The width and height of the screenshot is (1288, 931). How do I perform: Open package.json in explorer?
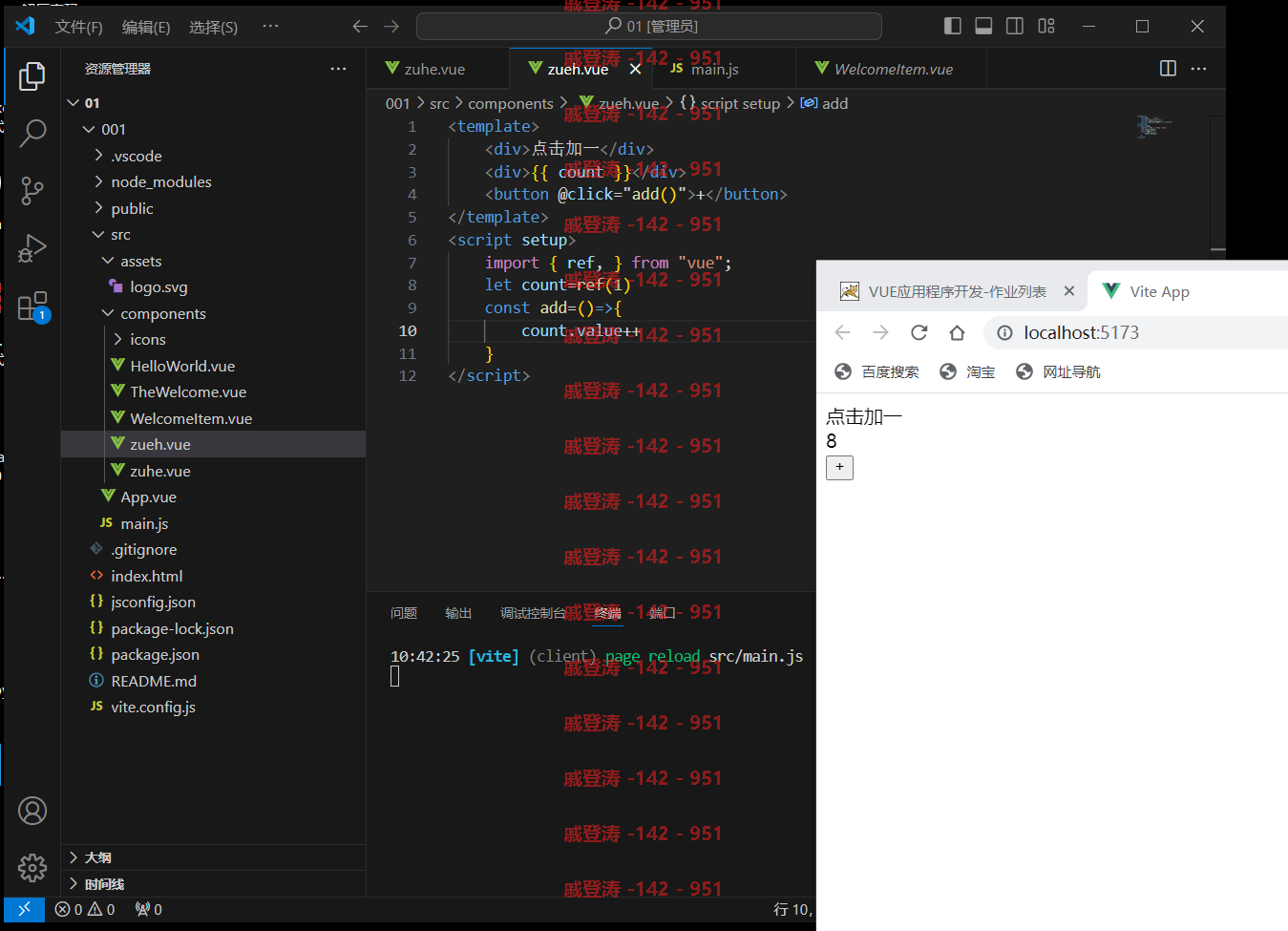pos(155,654)
